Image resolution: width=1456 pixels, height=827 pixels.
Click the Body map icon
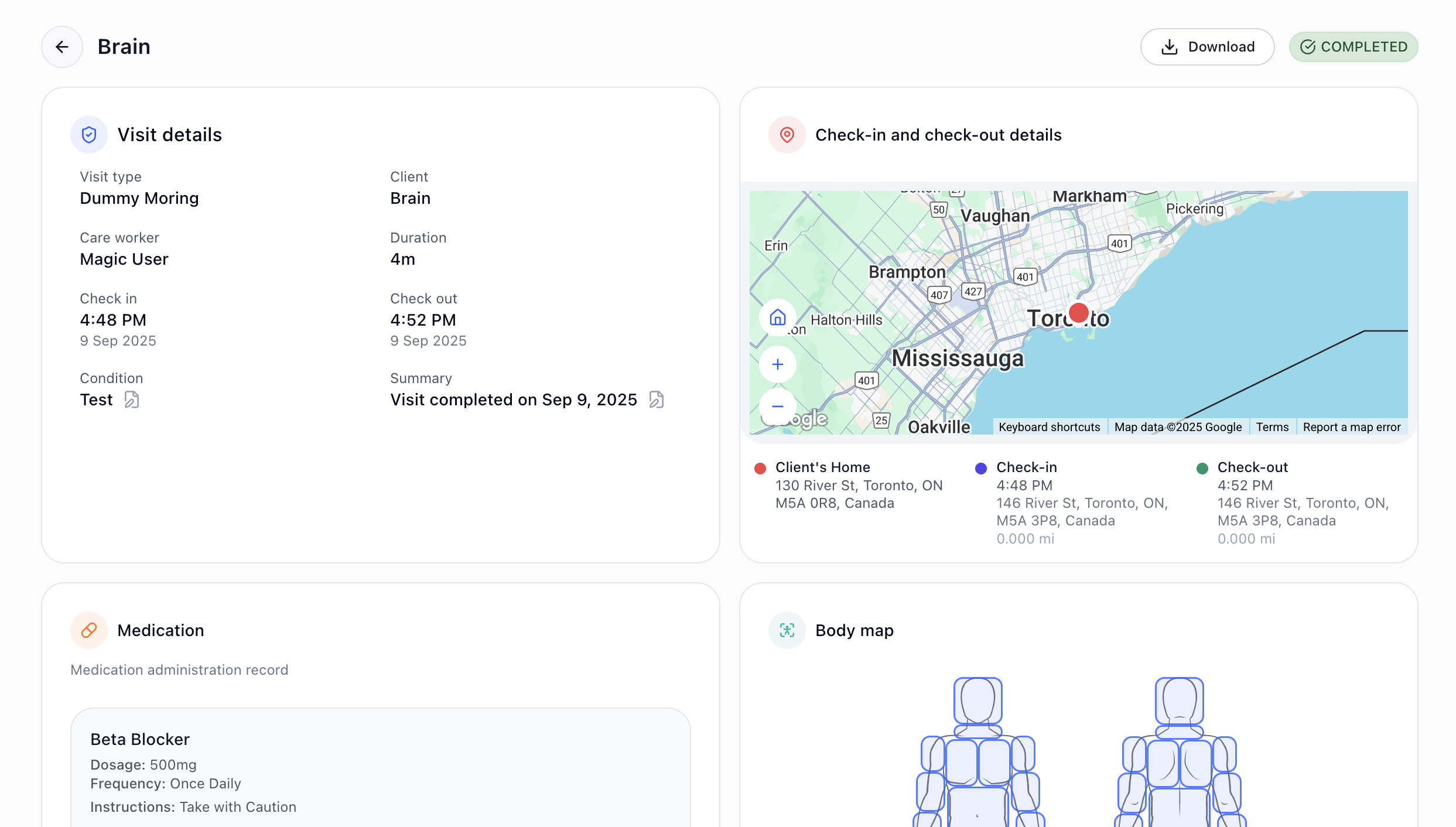(x=787, y=630)
